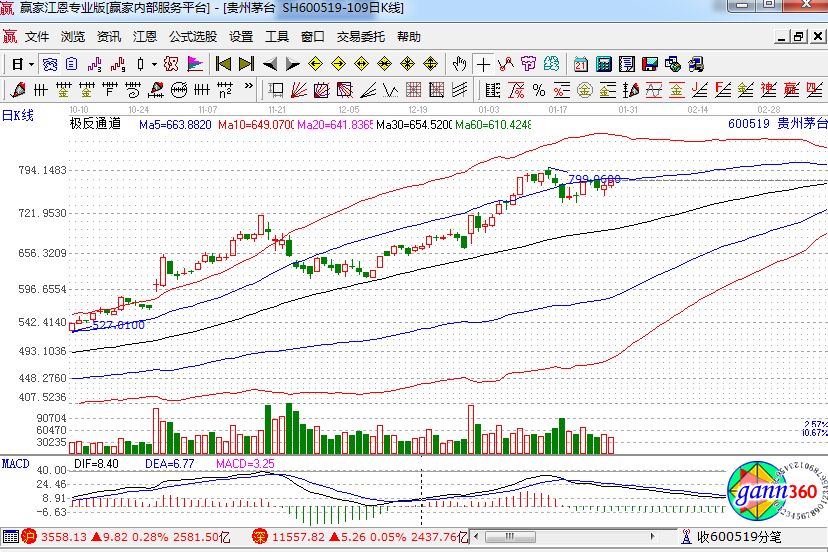828x552 pixels.
Task: Click the 极反通道 indicator label
Action: [x=95, y=125]
